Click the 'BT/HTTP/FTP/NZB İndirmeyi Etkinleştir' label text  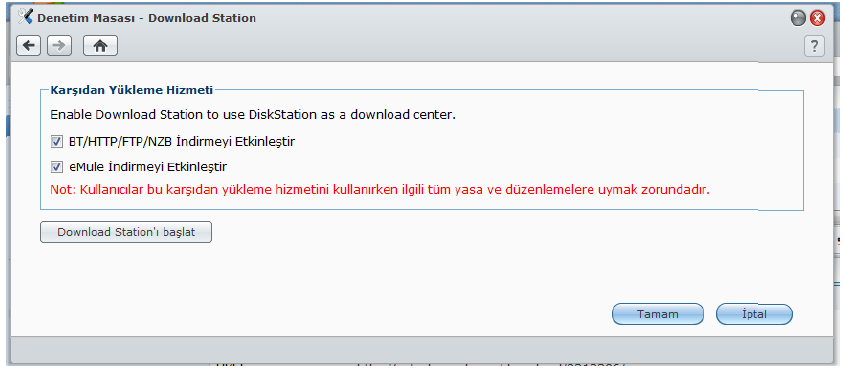[x=182, y=142]
